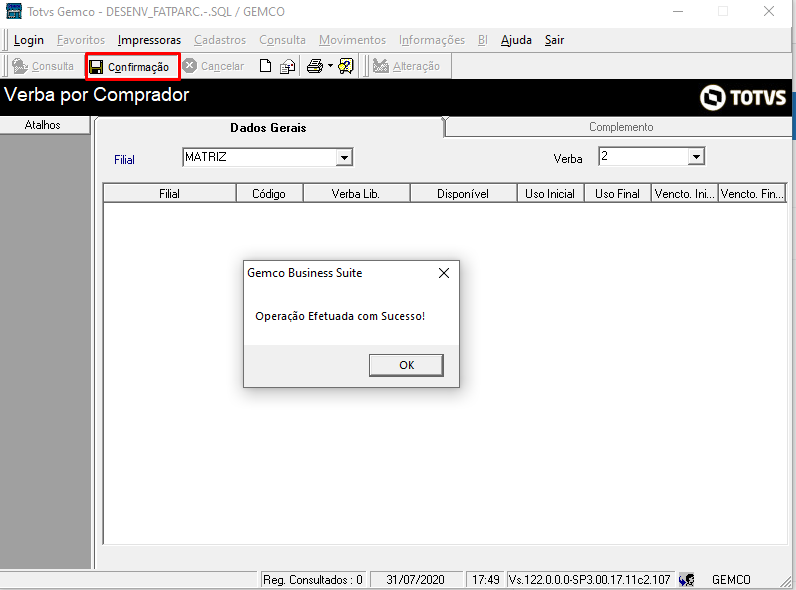
Task: Click the Alteração toolbar button
Action: click(407, 66)
